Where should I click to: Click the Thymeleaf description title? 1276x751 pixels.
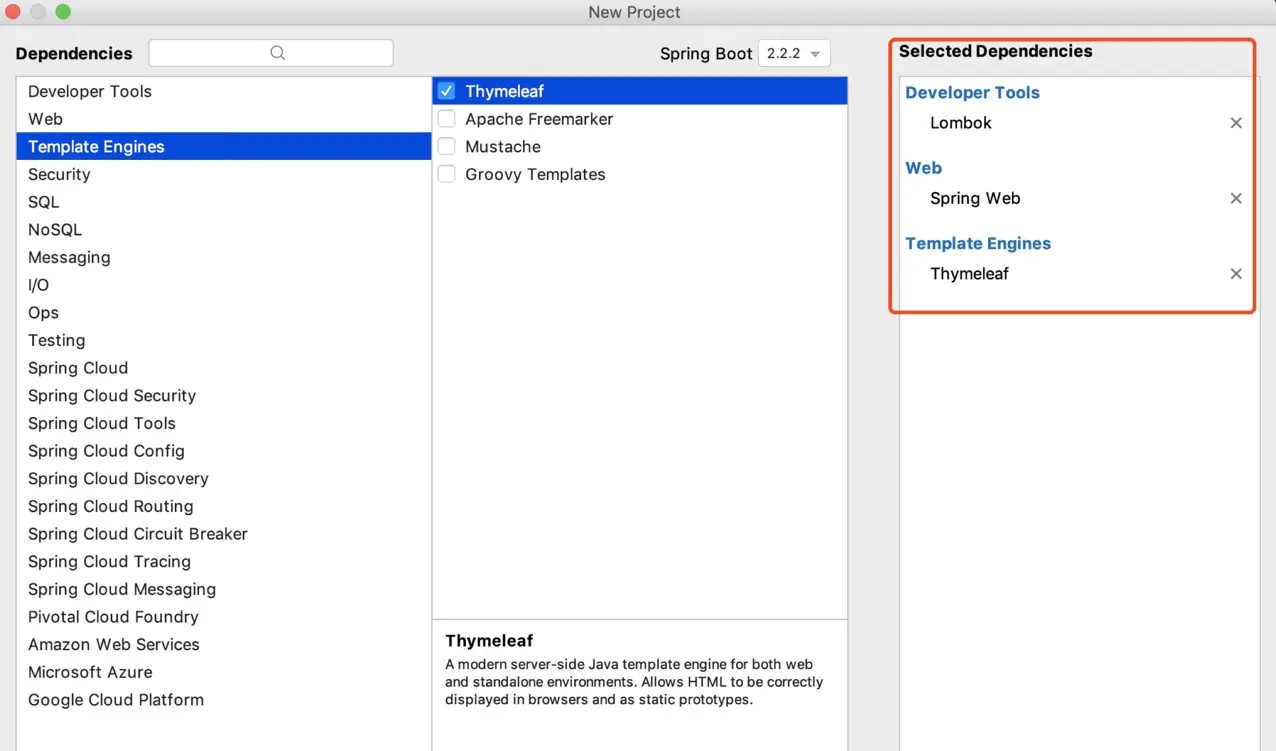click(x=489, y=641)
